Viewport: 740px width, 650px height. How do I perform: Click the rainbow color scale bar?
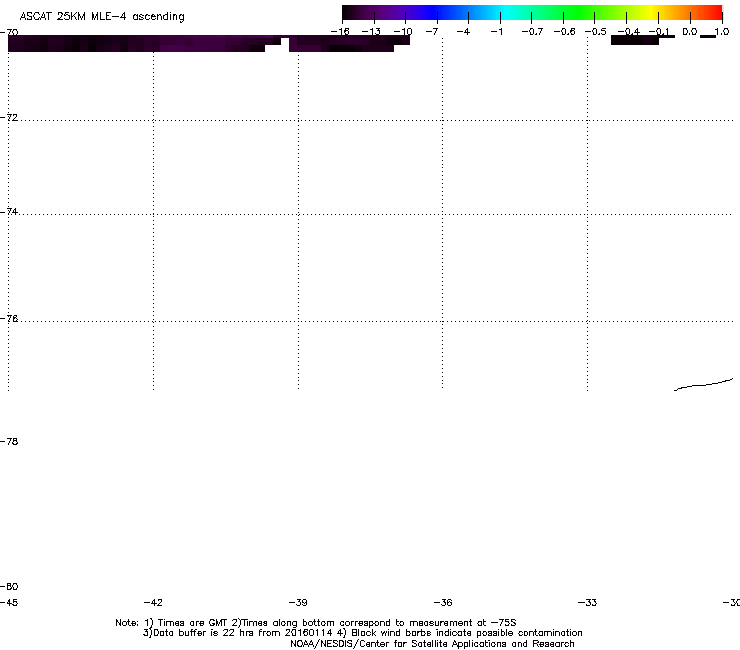[532, 13]
